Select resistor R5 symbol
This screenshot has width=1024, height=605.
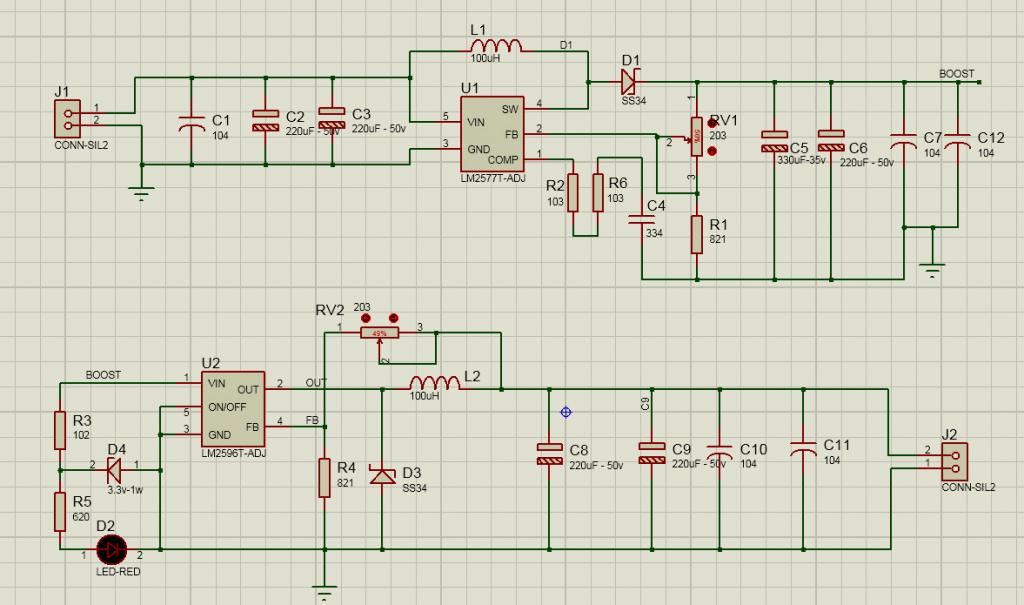(x=60, y=512)
